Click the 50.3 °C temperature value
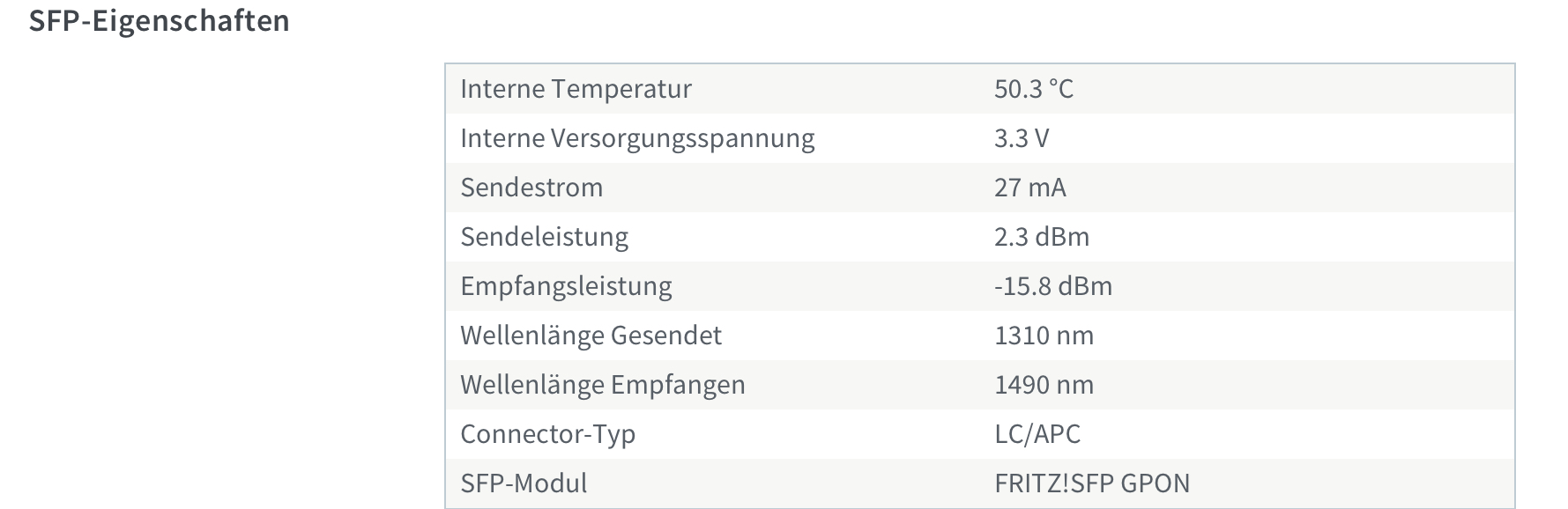Viewport: 1568px width, 509px height. (x=1034, y=89)
